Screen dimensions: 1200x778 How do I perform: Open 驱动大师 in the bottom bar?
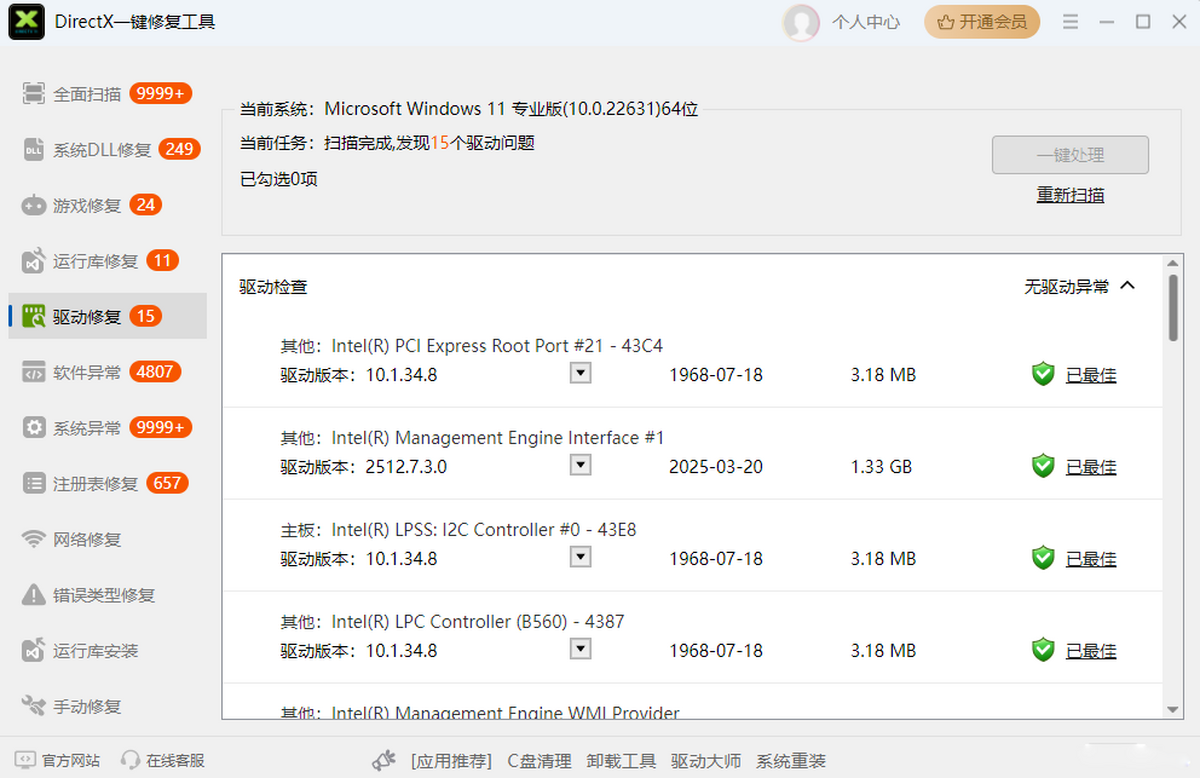click(706, 761)
